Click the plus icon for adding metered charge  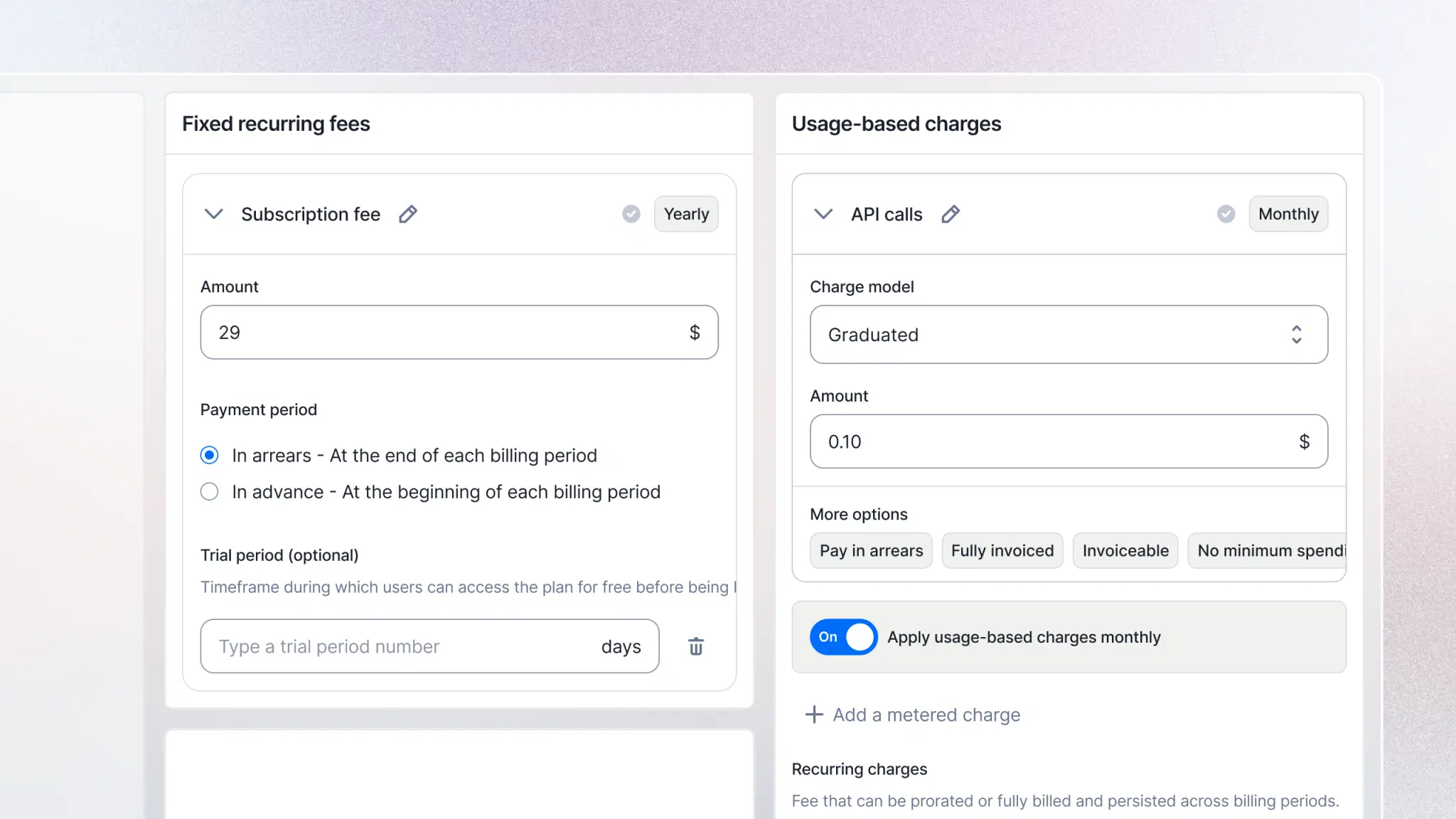(814, 714)
